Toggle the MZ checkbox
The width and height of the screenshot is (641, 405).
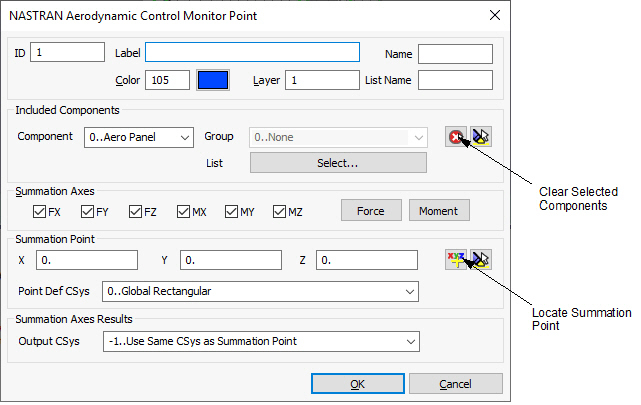[x=279, y=212]
